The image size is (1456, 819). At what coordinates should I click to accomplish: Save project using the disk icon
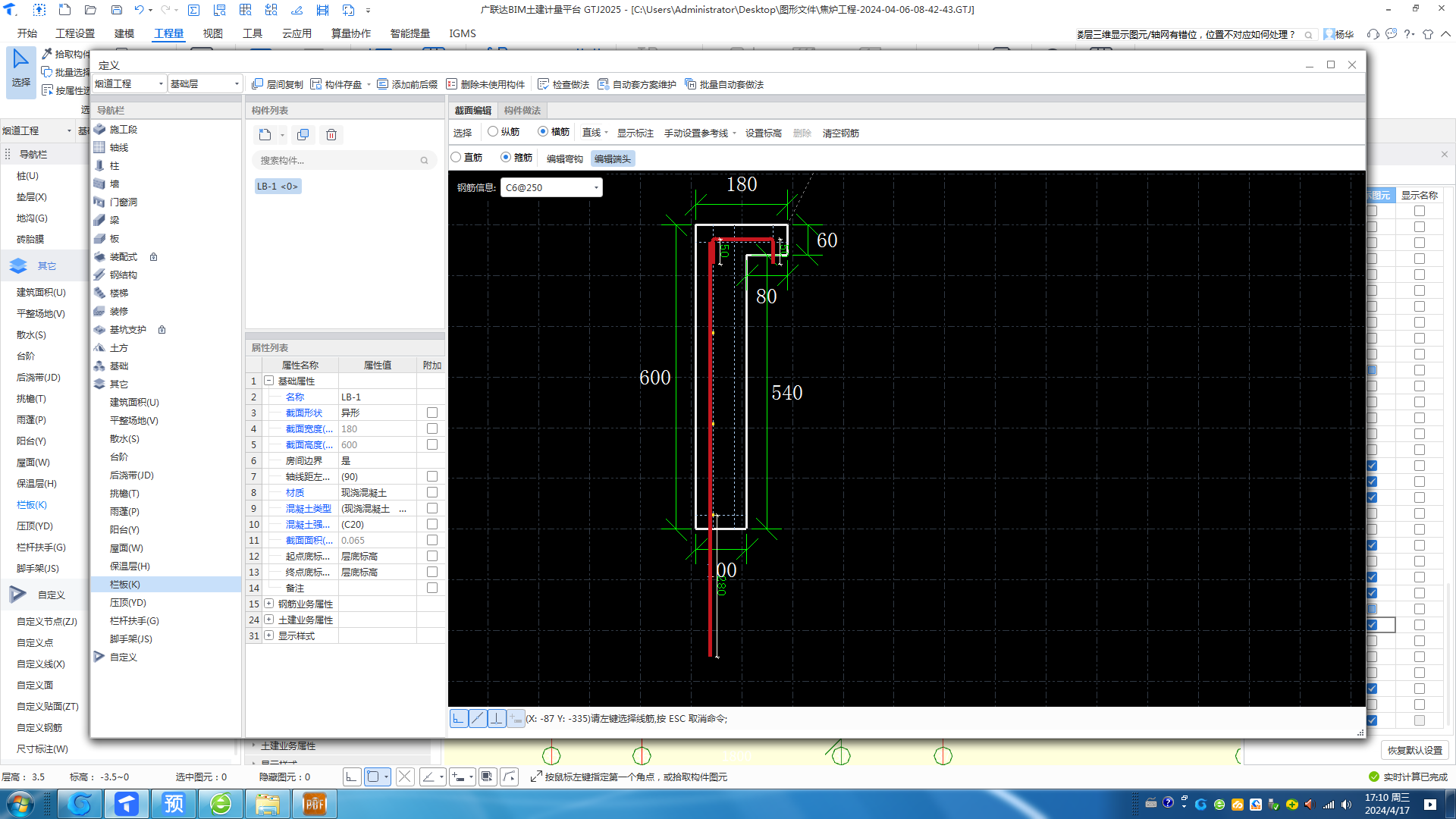tap(117, 10)
